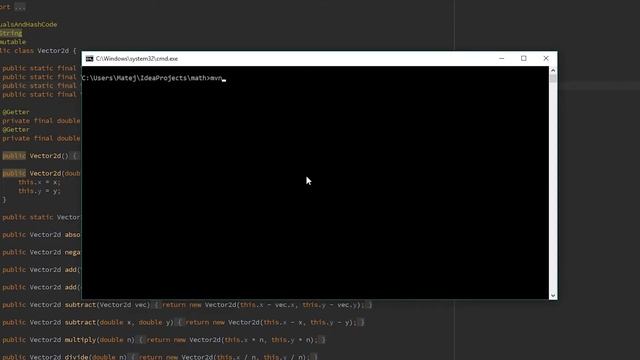Click the folded import line in the editor
The image size is (640, 360).
coord(13,7)
